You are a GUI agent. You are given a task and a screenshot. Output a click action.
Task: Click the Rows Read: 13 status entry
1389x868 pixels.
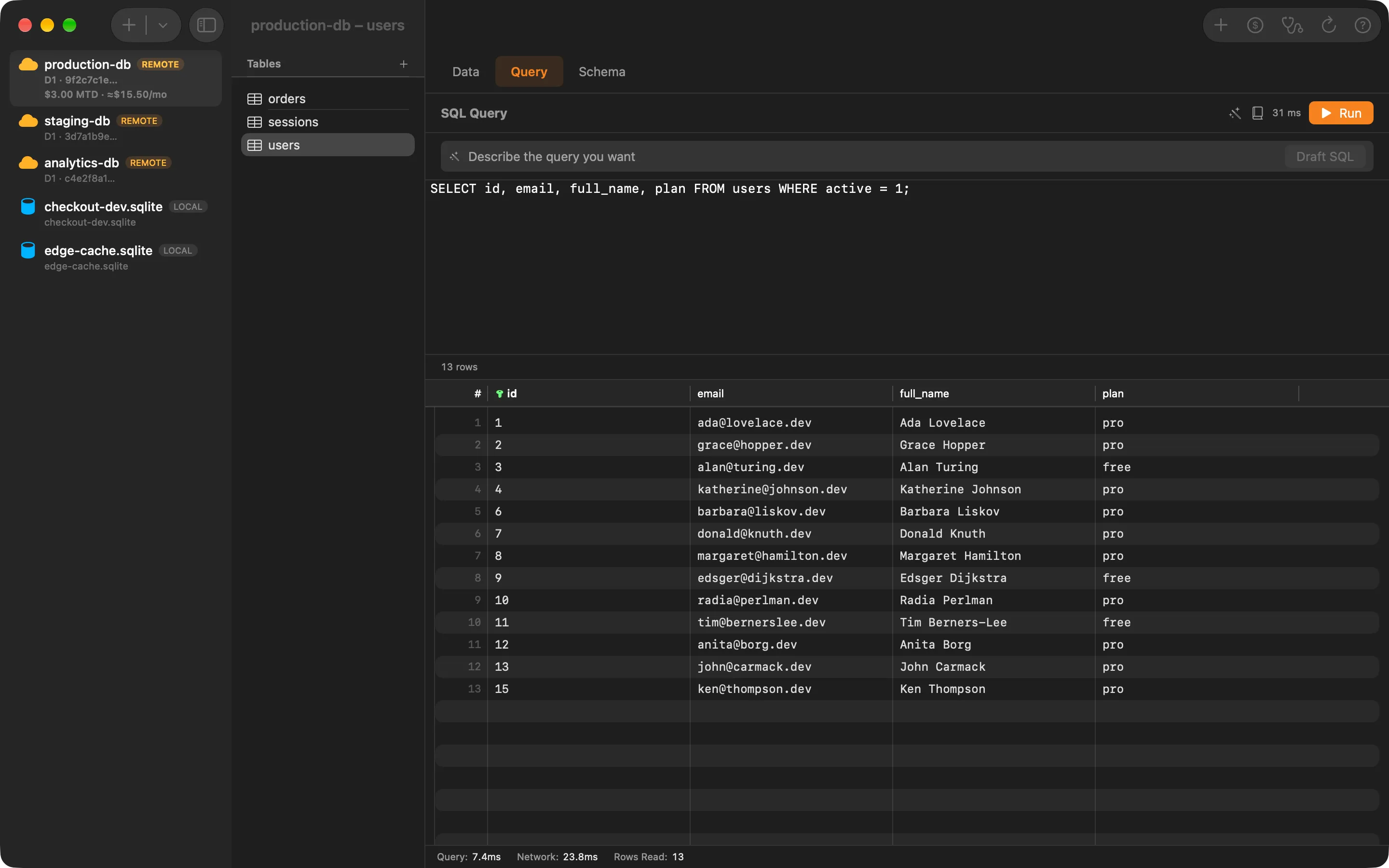(x=649, y=857)
